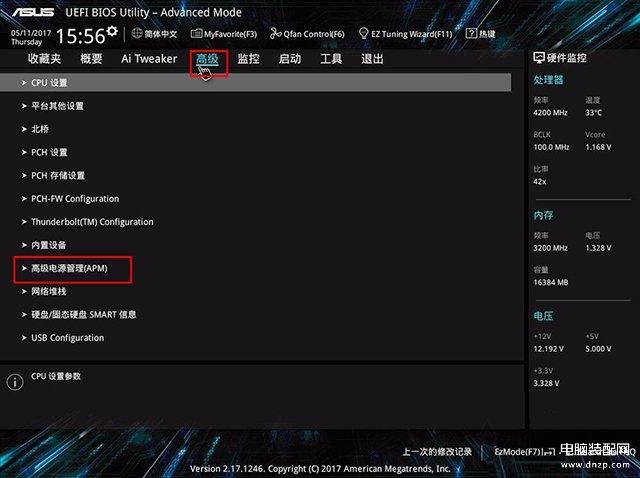Click the 处理器 section heading
The width and height of the screenshot is (640, 478).
coord(548,80)
